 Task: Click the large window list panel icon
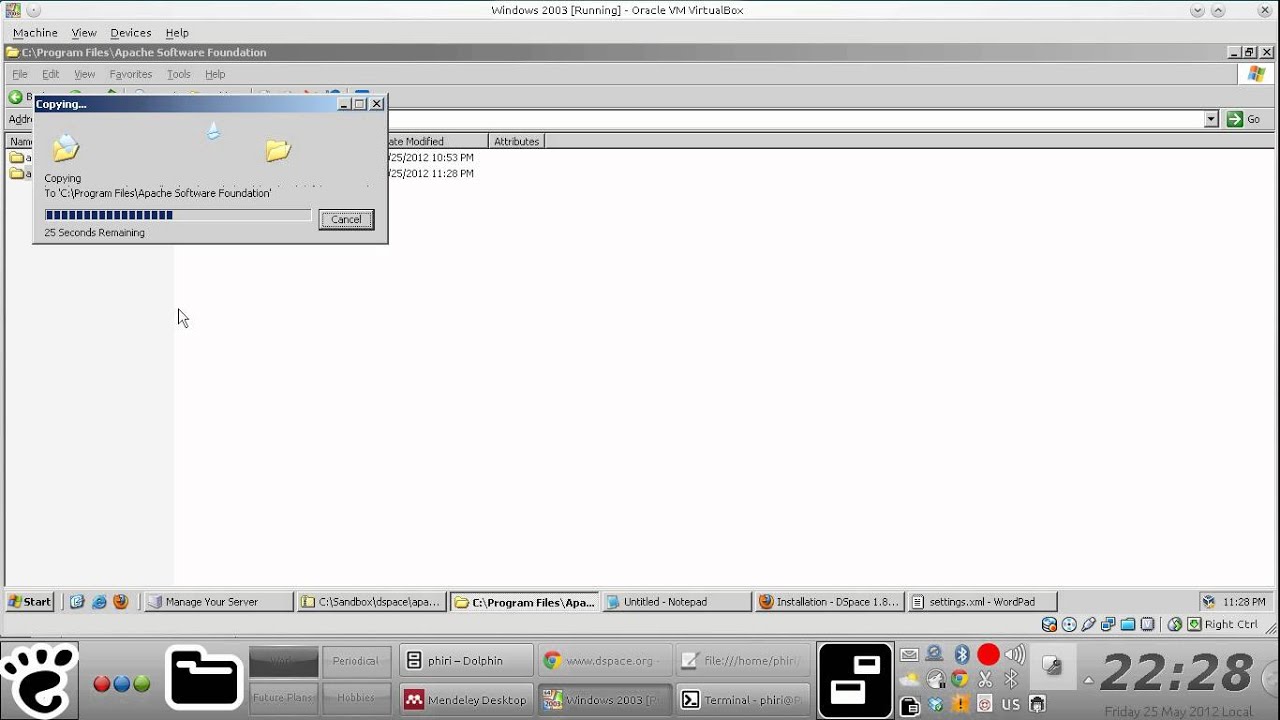[x=855, y=681]
